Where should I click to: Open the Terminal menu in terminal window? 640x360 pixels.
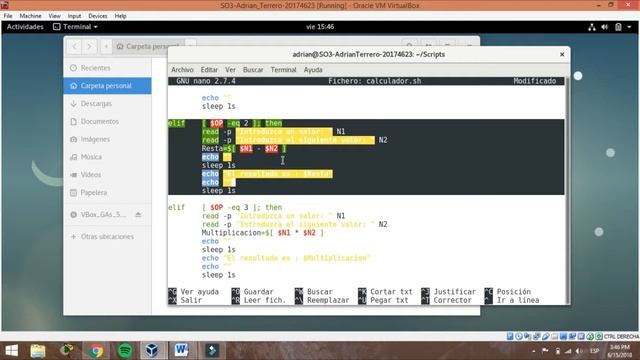coord(283,70)
